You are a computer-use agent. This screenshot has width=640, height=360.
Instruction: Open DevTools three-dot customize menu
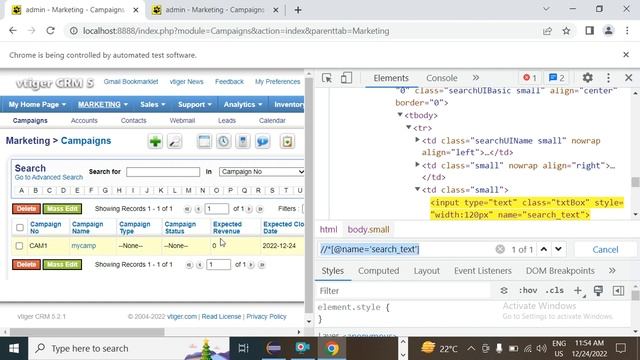pos(608,78)
